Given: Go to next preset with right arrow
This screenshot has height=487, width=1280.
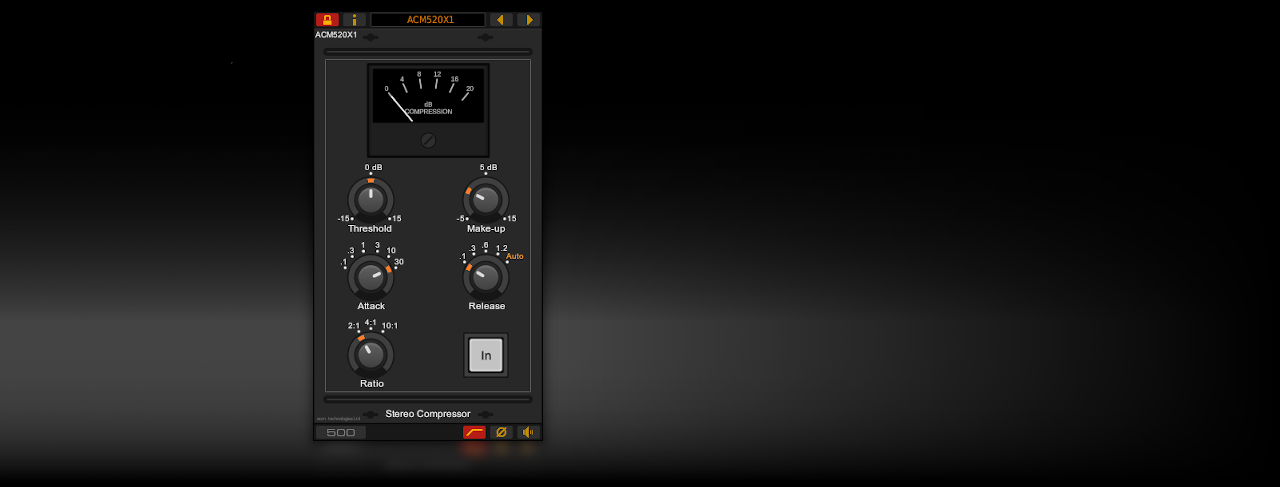Looking at the screenshot, I should click(528, 20).
